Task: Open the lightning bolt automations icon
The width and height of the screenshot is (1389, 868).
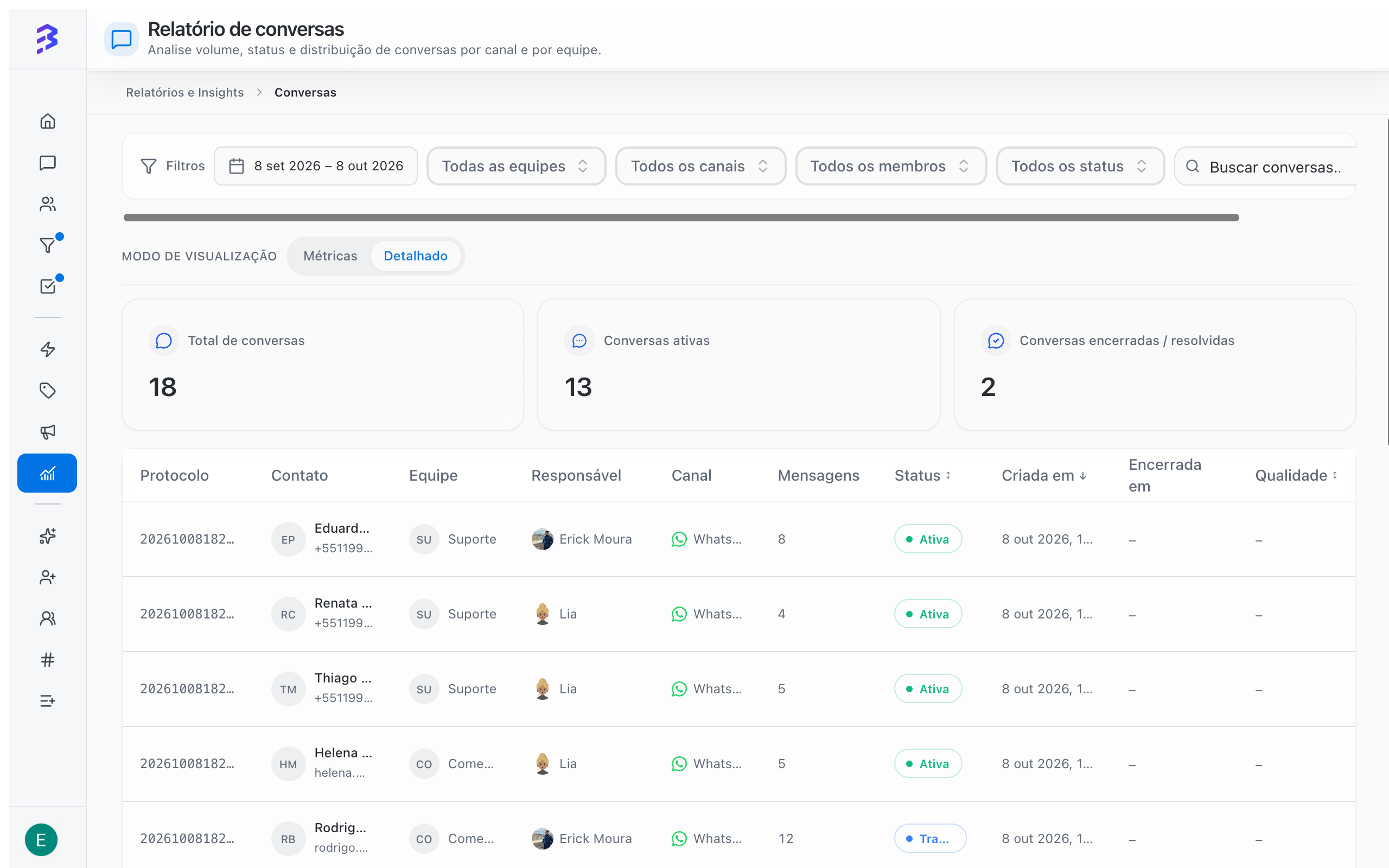Action: [x=48, y=349]
